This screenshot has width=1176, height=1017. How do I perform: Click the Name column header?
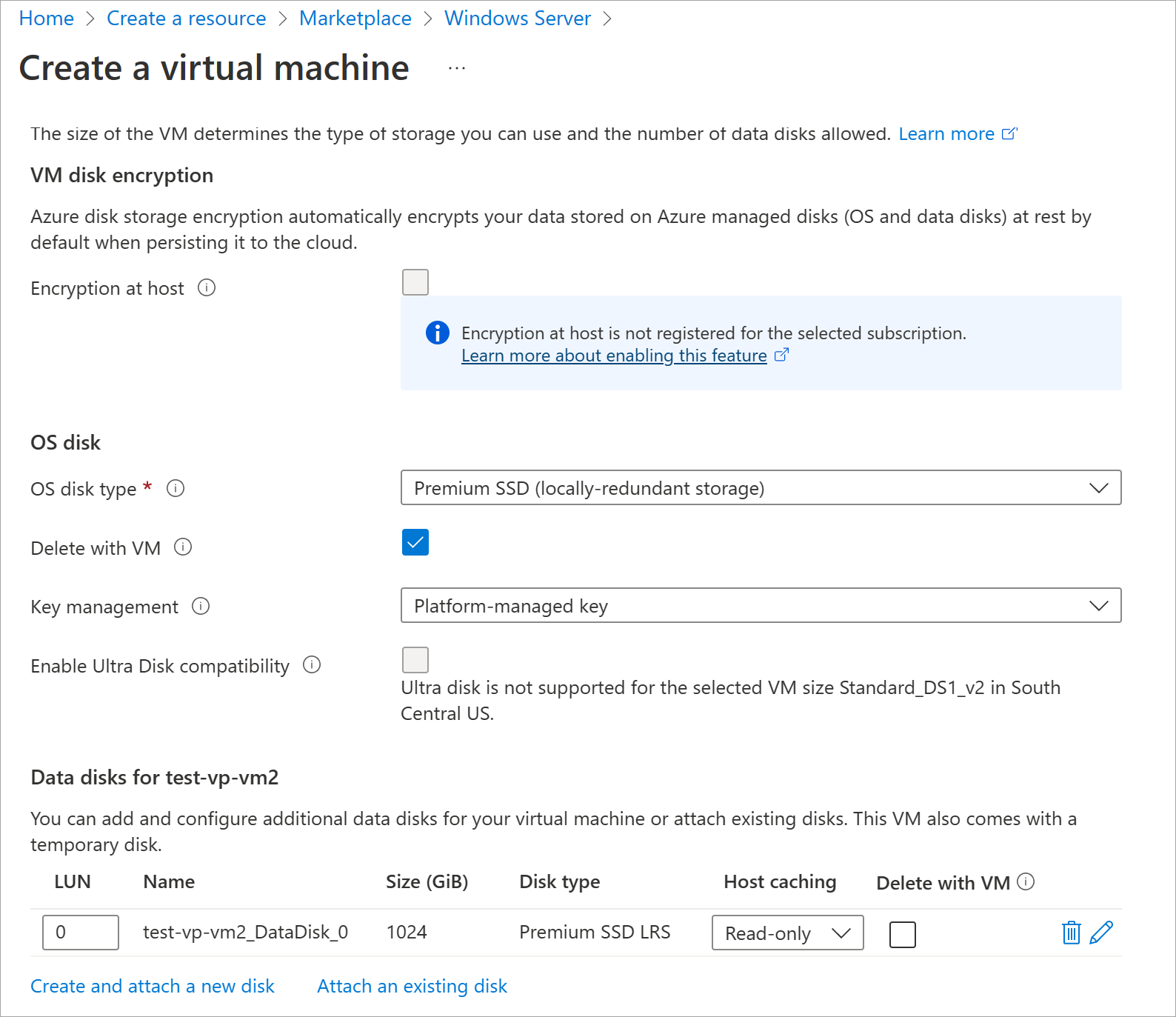click(x=169, y=881)
